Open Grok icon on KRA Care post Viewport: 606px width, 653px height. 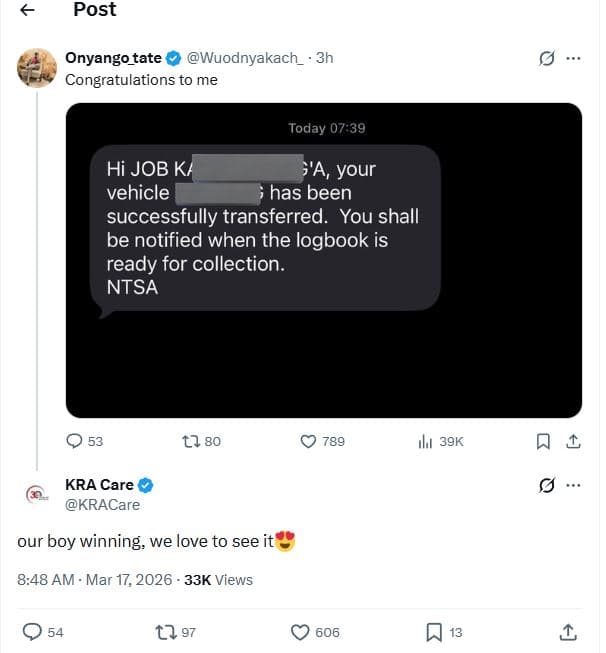pyautogui.click(x=547, y=486)
